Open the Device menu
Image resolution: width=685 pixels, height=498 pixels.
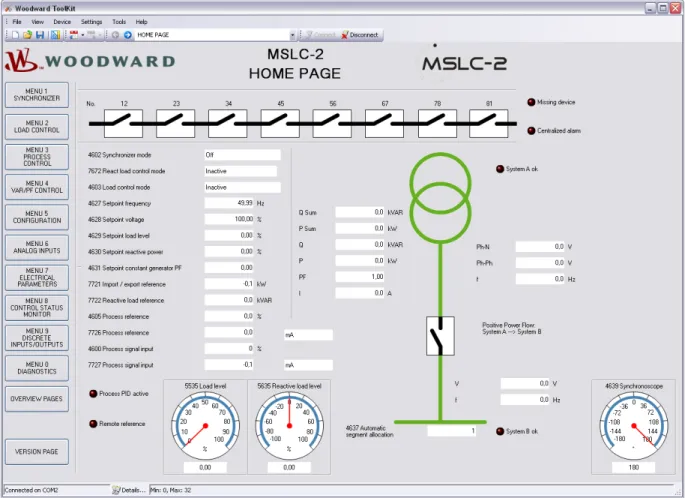click(62, 21)
